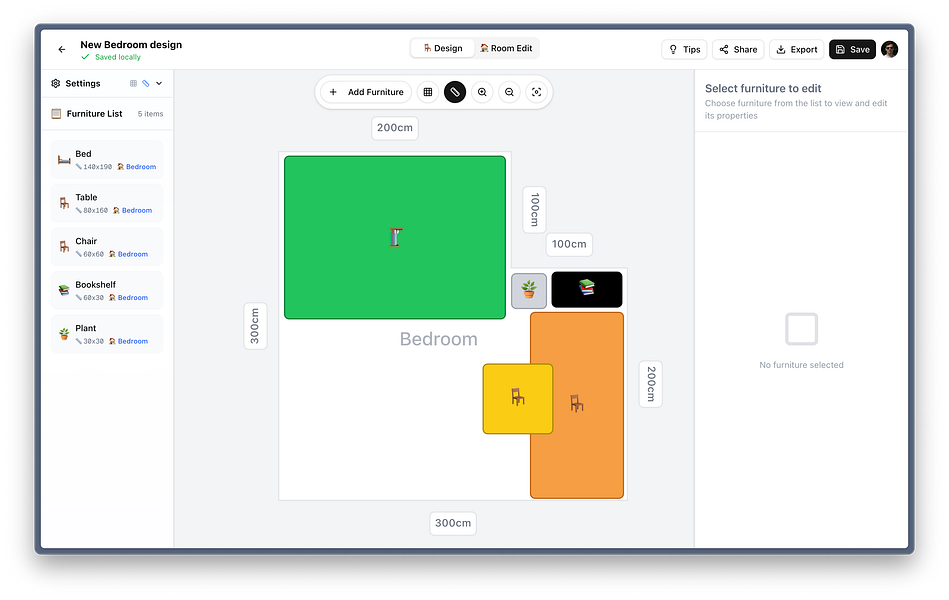Click Add Furniture button
Image resolution: width=949 pixels, height=600 pixels.
pos(366,92)
